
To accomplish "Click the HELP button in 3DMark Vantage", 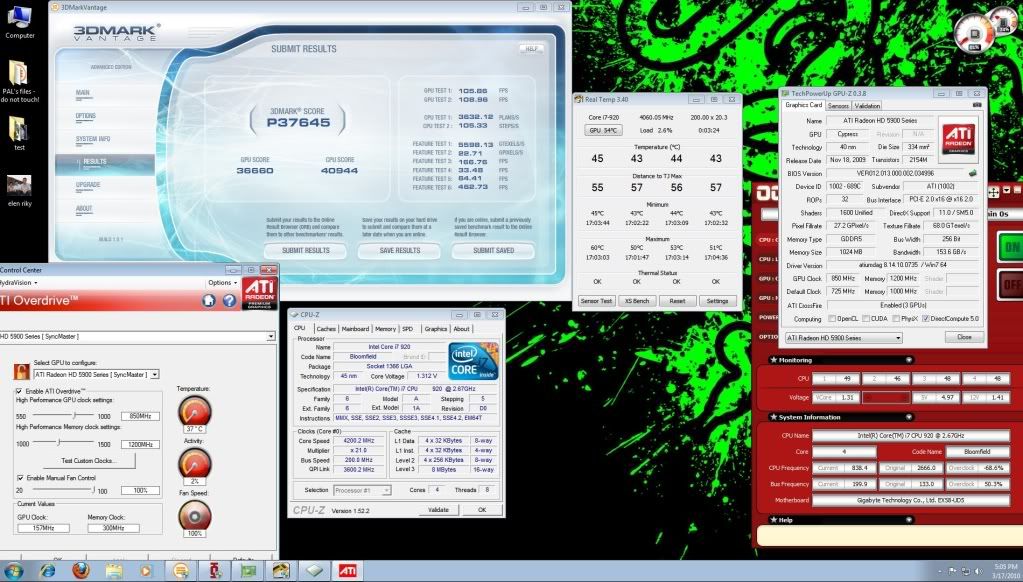I will tap(532, 49).
